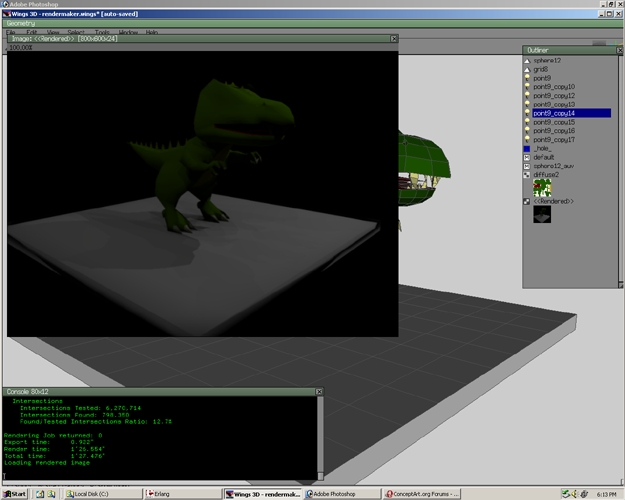
Task: Select point9_copy12 in the Outliner
Action: coord(554,96)
